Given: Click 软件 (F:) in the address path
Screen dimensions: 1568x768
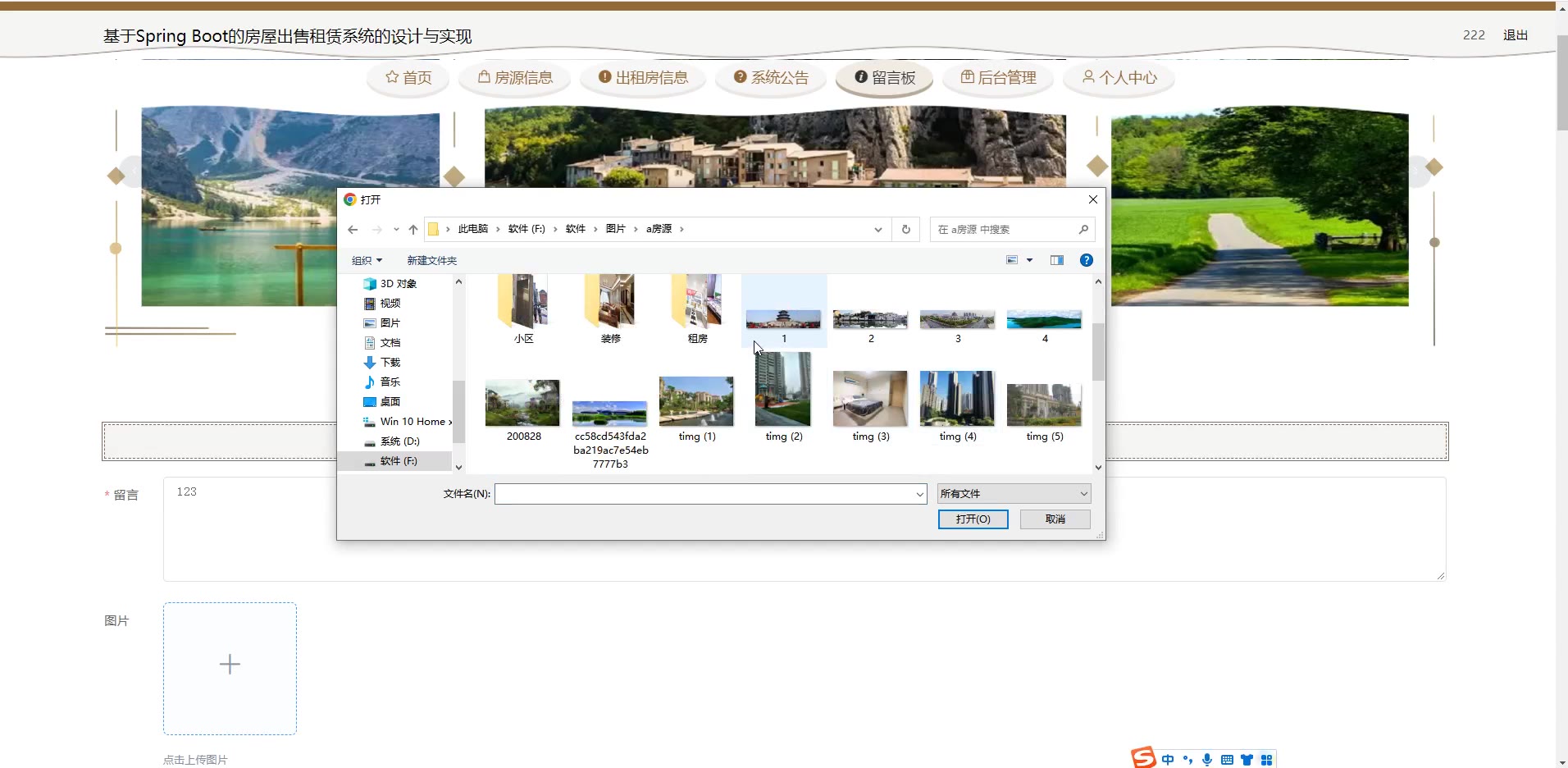Looking at the screenshot, I should 526,230.
